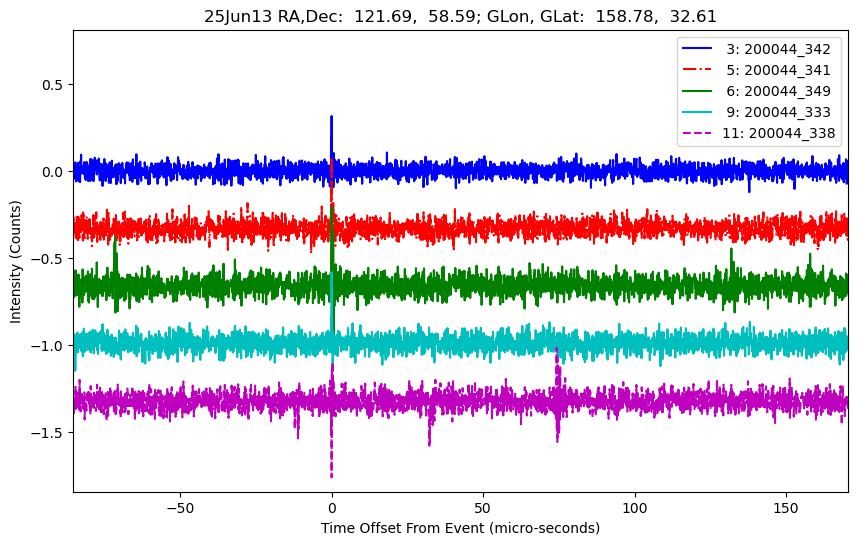Click the x-axis tick label 50

[x=483, y=508]
